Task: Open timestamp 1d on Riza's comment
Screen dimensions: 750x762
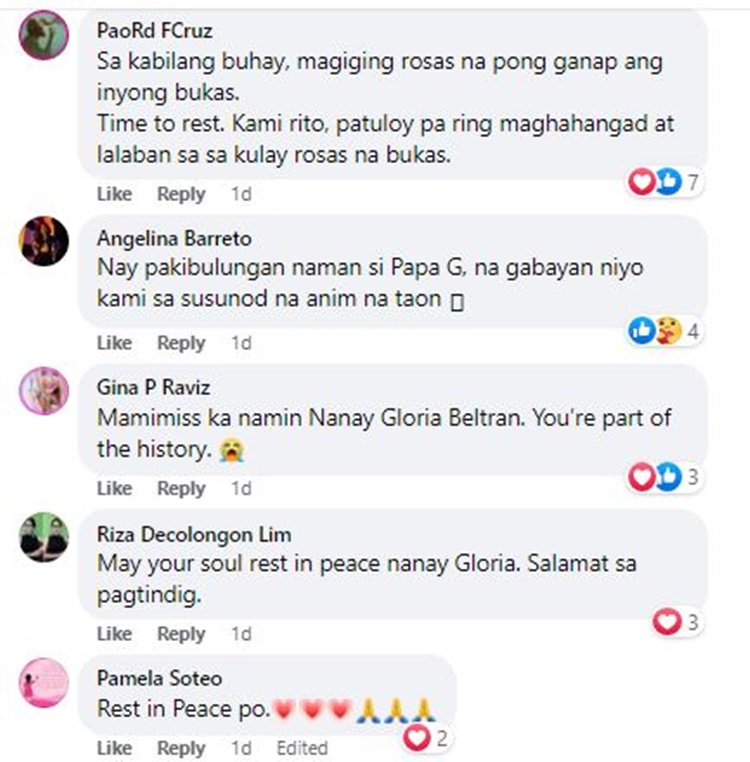Action: pos(241,634)
